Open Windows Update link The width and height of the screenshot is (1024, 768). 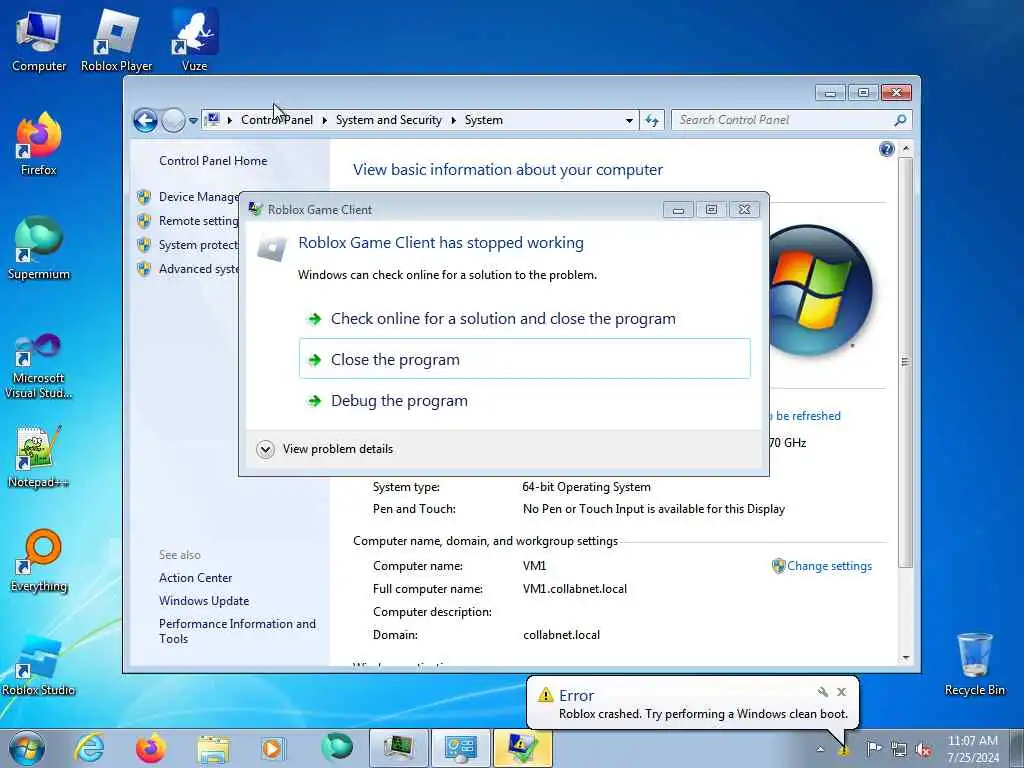tap(204, 601)
